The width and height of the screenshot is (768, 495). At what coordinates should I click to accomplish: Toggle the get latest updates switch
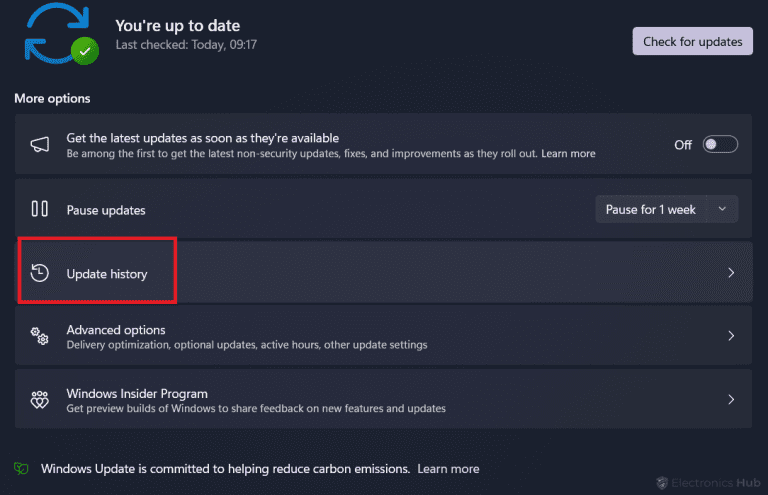coord(720,145)
